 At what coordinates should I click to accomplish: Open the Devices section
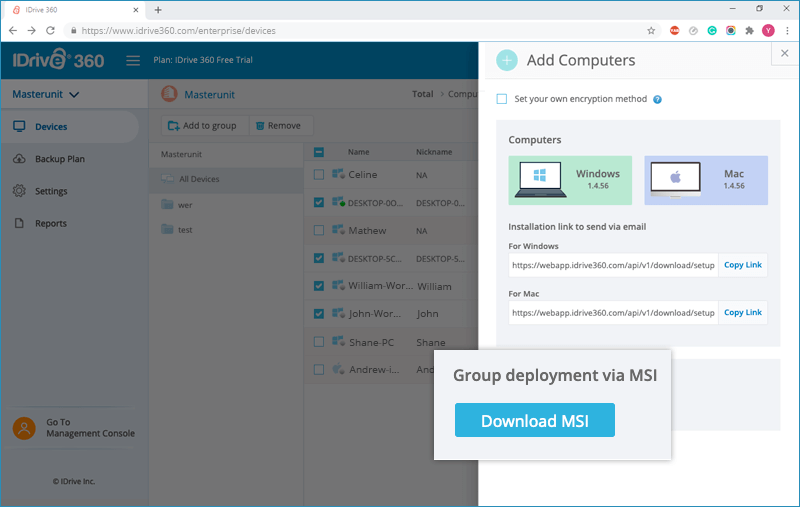[69, 126]
